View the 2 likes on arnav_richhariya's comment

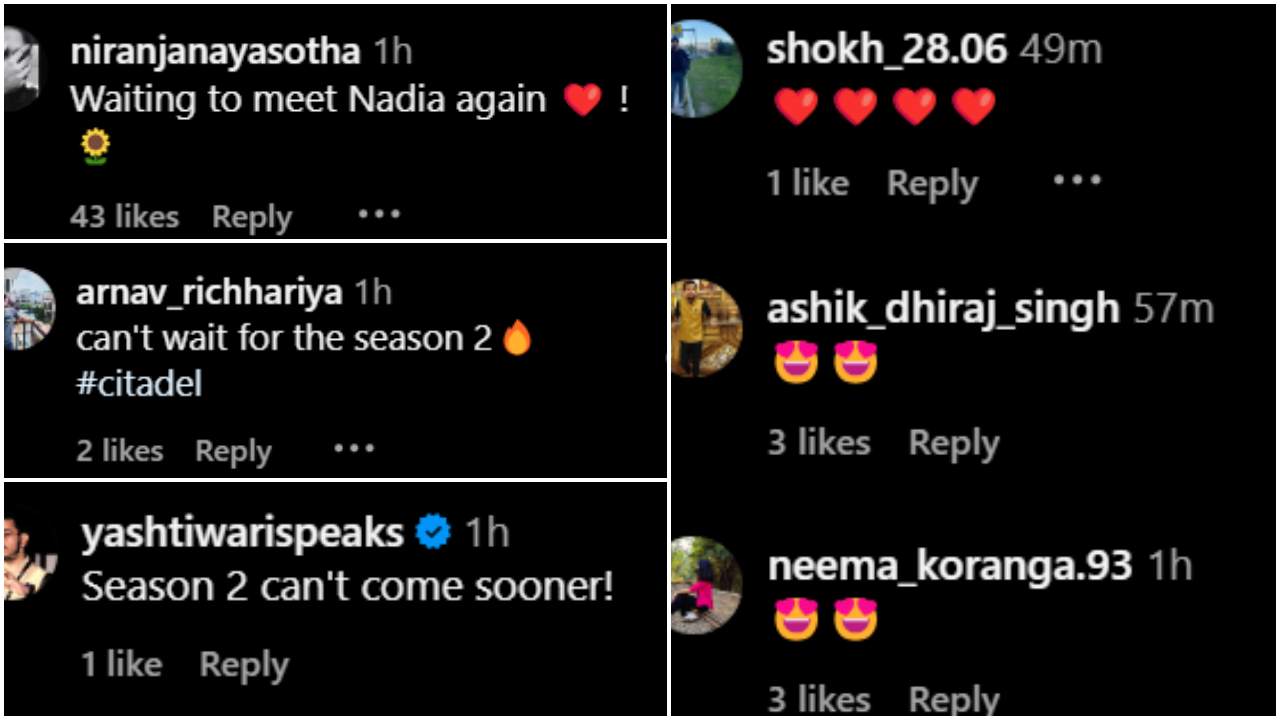pyautogui.click(x=119, y=451)
